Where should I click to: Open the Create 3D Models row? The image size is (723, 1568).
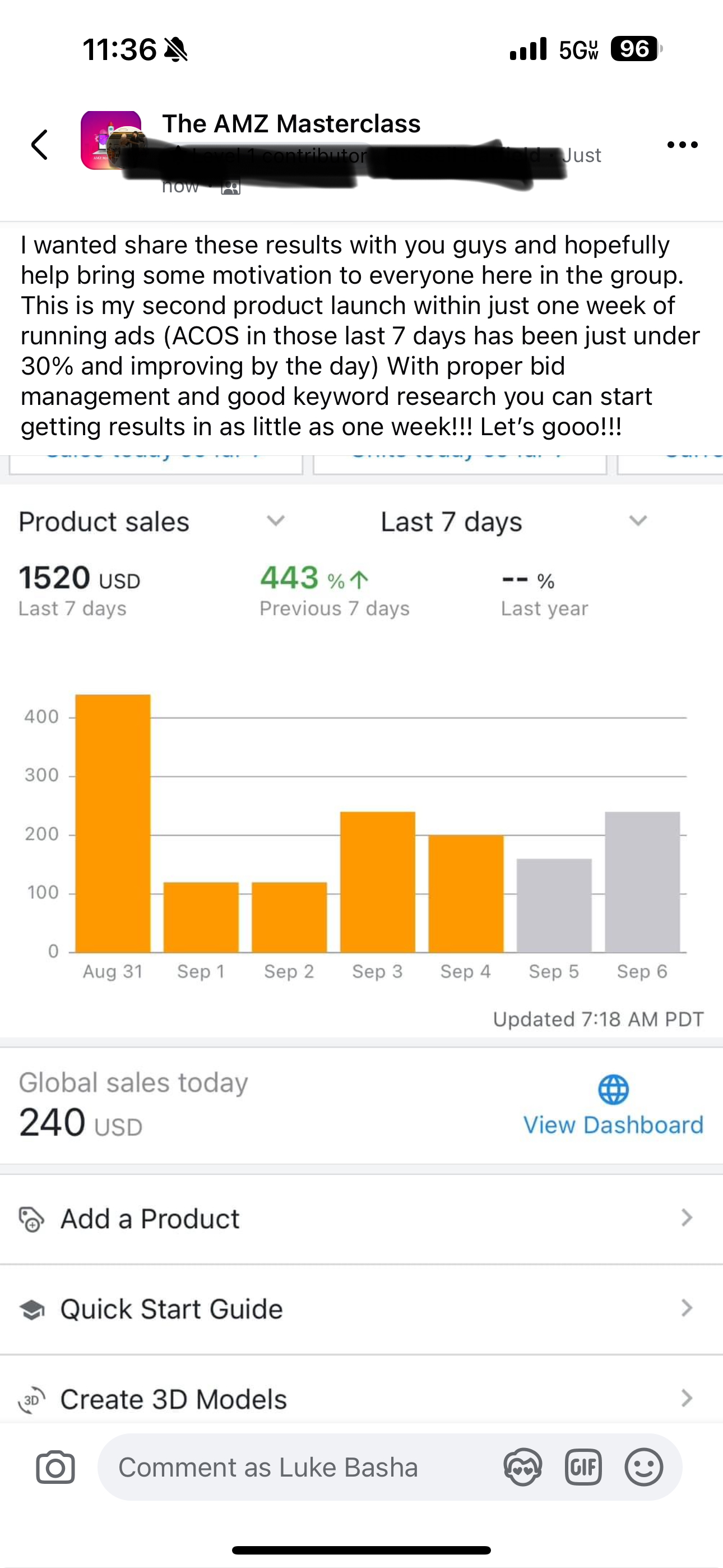click(361, 1398)
